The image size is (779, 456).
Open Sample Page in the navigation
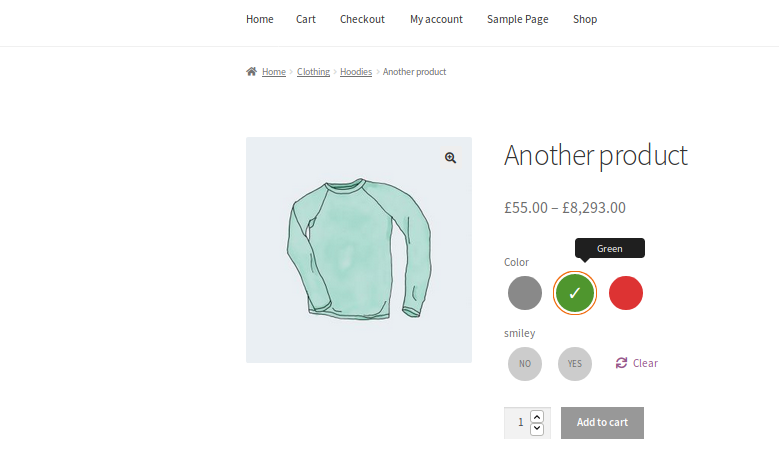[518, 19]
